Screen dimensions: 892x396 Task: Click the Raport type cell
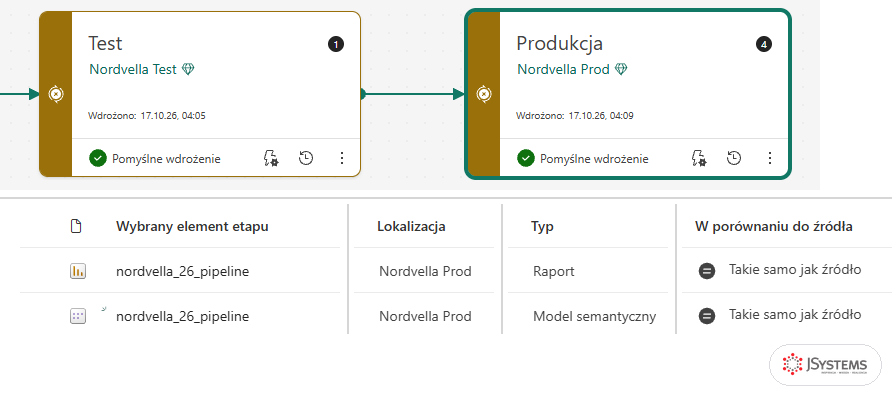[554, 272]
